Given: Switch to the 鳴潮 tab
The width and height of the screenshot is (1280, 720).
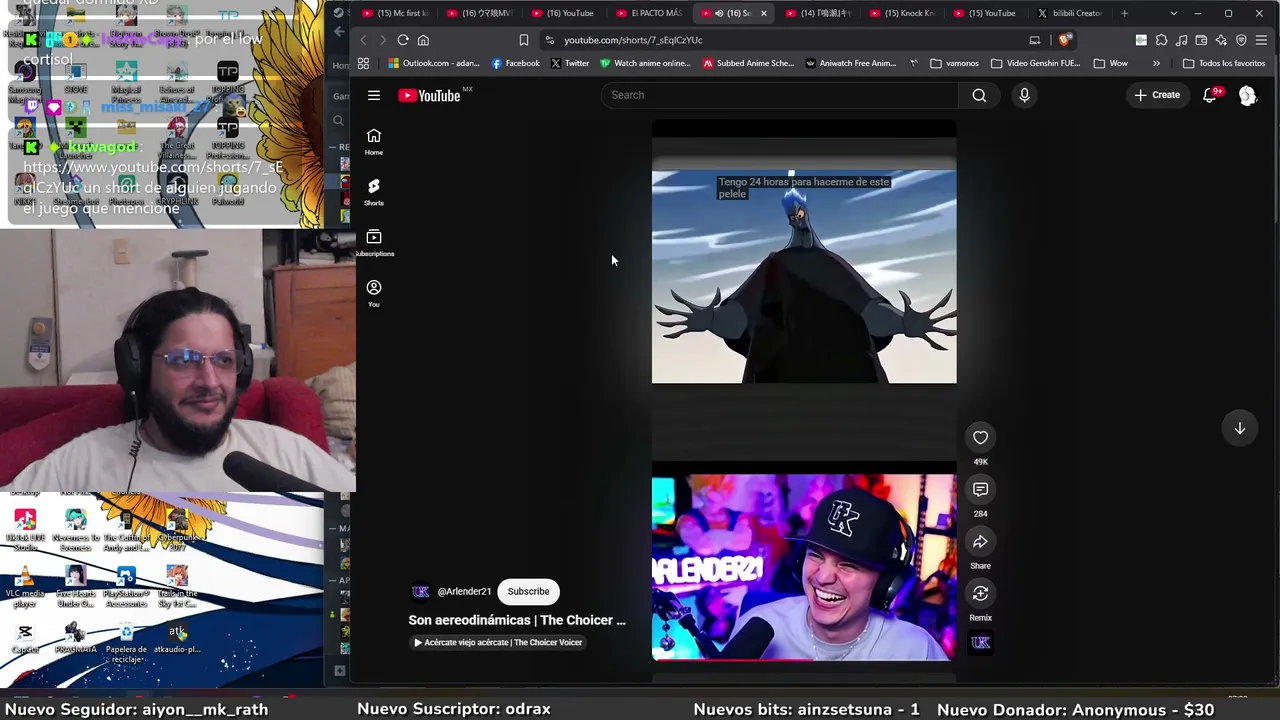Looking at the screenshot, I should point(819,13).
